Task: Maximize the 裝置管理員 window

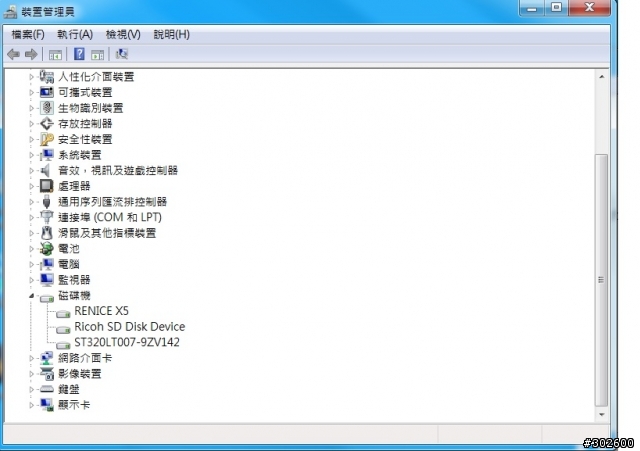Action: [556, 8]
